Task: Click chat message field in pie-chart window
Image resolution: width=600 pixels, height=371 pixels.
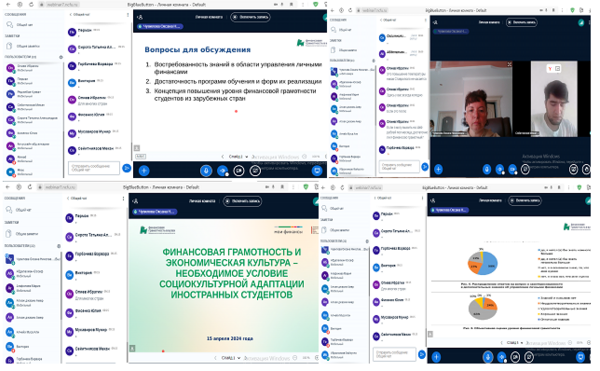Action: (394, 354)
